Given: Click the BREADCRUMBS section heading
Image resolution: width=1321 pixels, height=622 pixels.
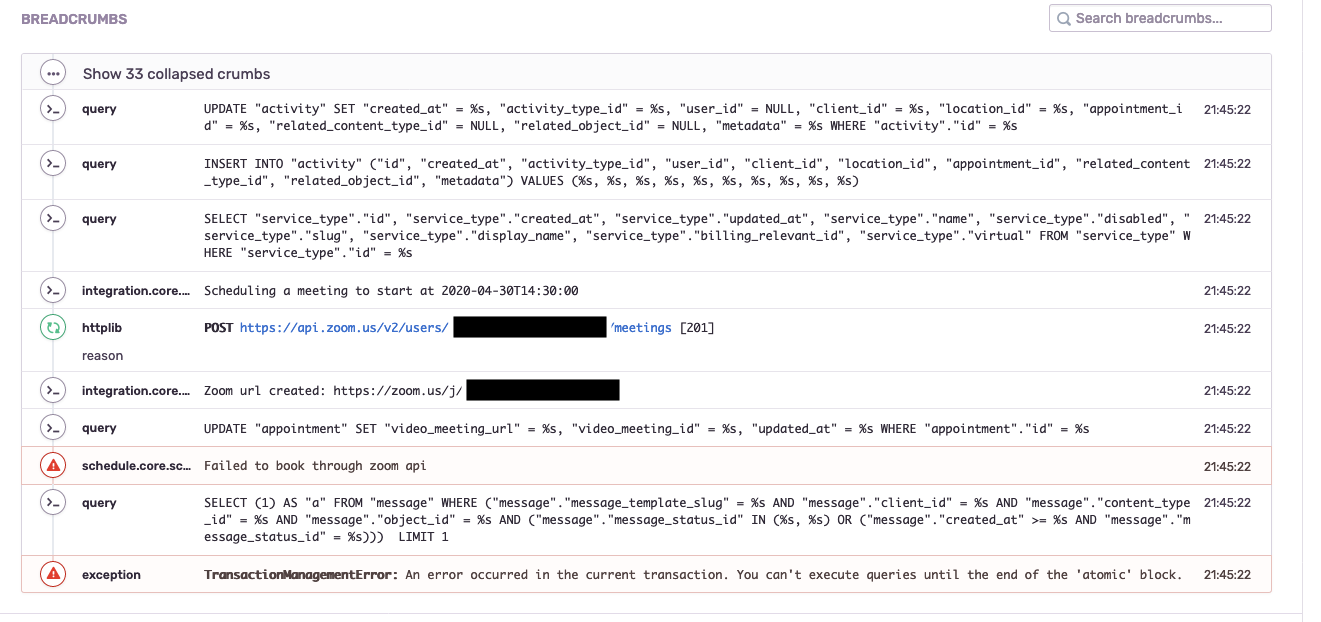Looking at the screenshot, I should [x=74, y=19].
